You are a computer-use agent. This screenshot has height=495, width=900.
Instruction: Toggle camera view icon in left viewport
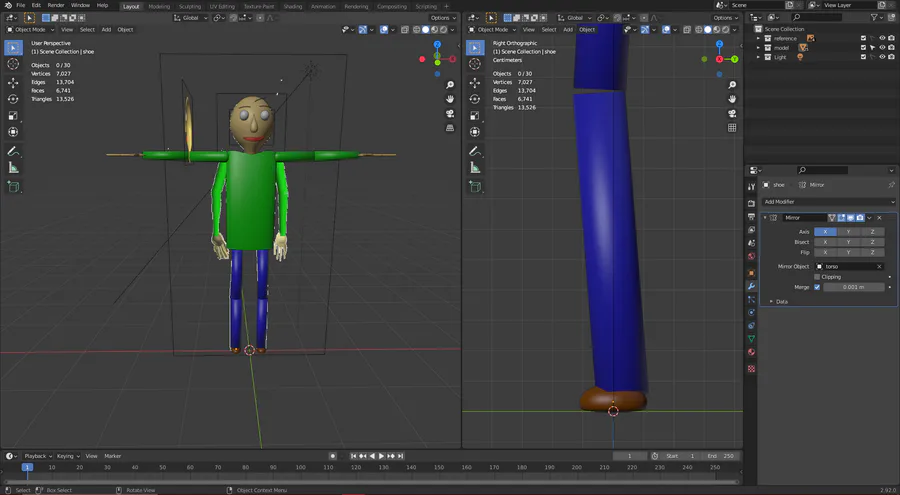click(x=451, y=114)
